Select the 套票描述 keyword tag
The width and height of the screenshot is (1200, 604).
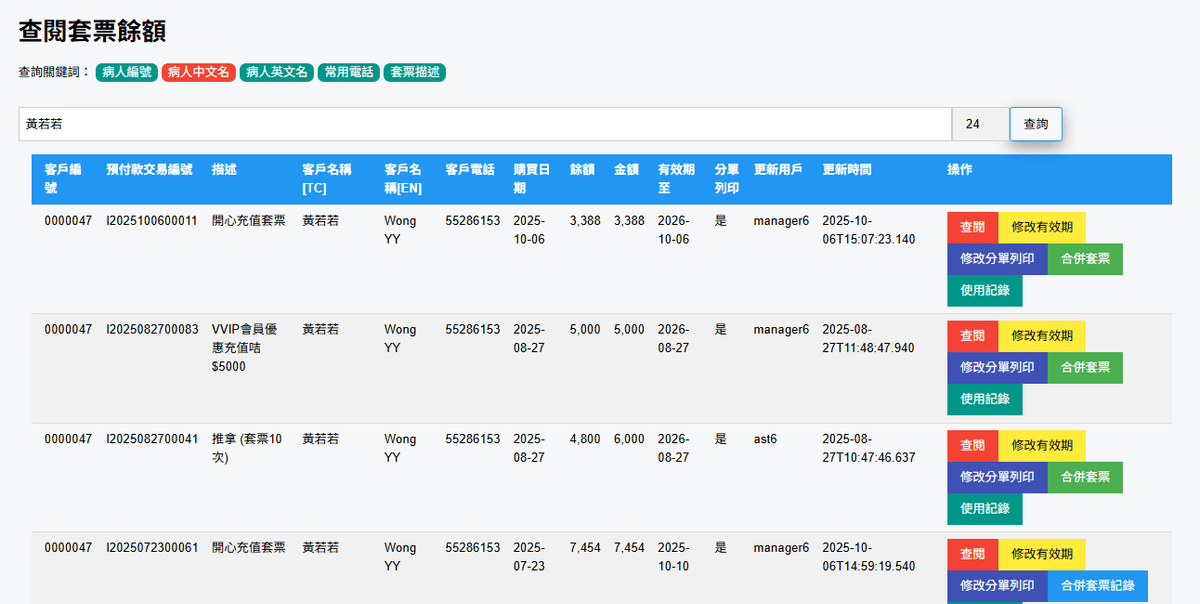coord(415,72)
